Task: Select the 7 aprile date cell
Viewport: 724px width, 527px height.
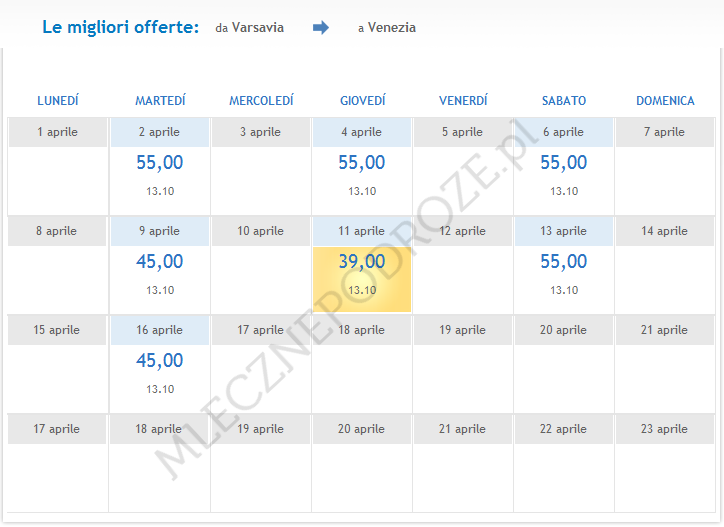Action: [x=664, y=132]
